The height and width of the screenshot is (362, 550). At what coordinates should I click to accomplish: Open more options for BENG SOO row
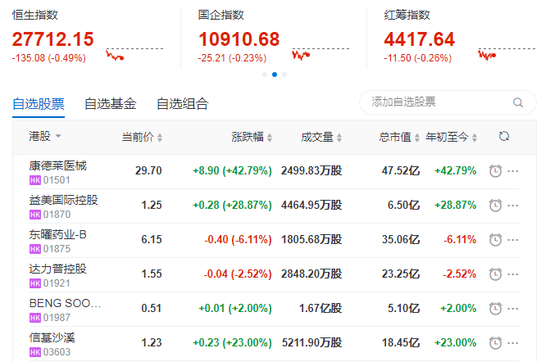(x=513, y=309)
